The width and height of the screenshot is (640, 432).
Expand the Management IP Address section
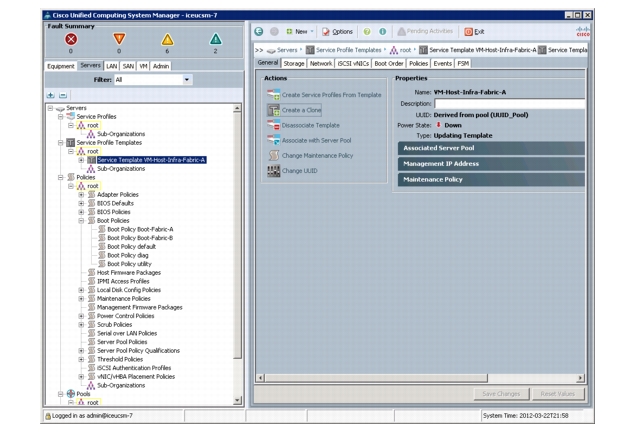491,164
